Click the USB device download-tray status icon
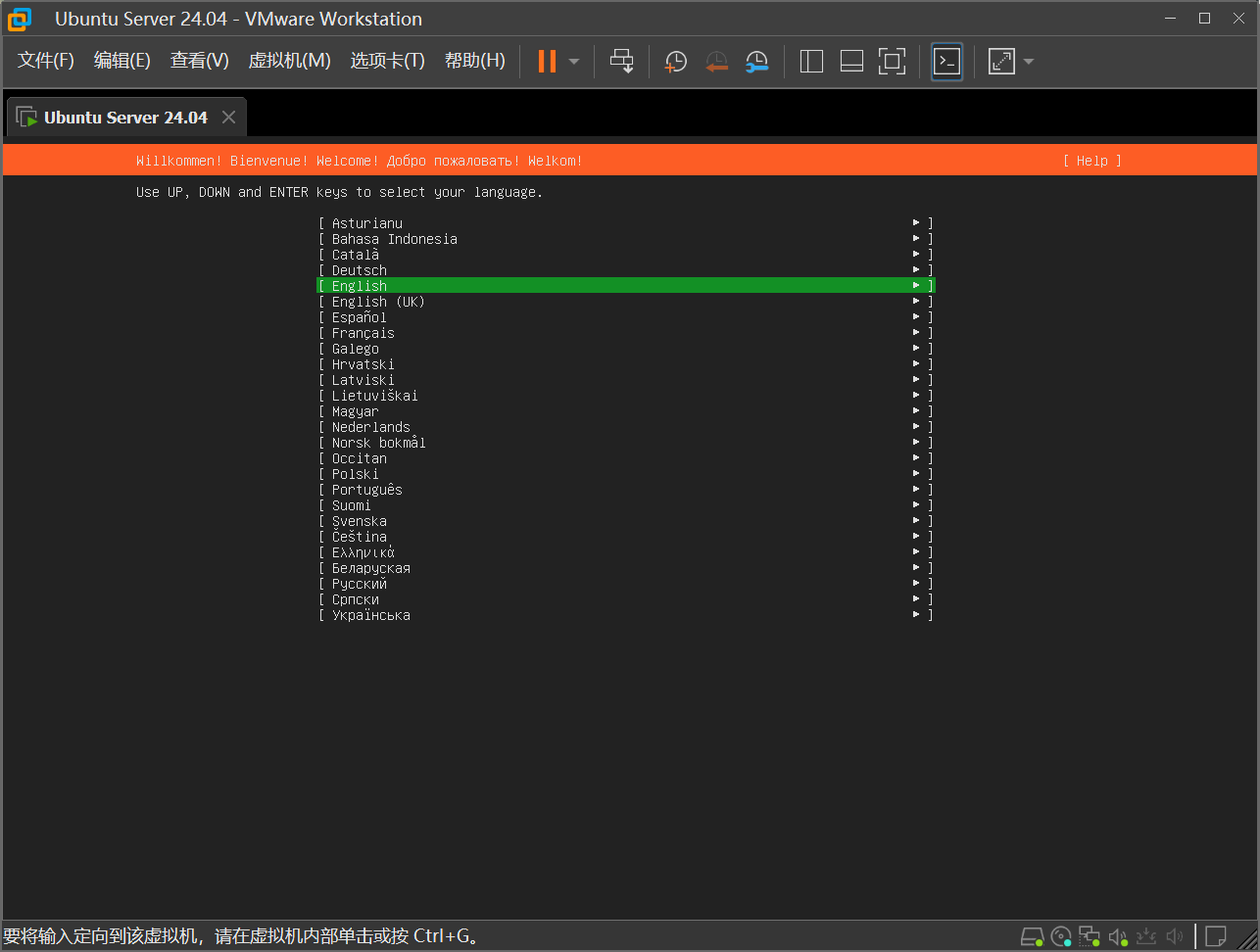The image size is (1260, 952). click(x=1146, y=936)
